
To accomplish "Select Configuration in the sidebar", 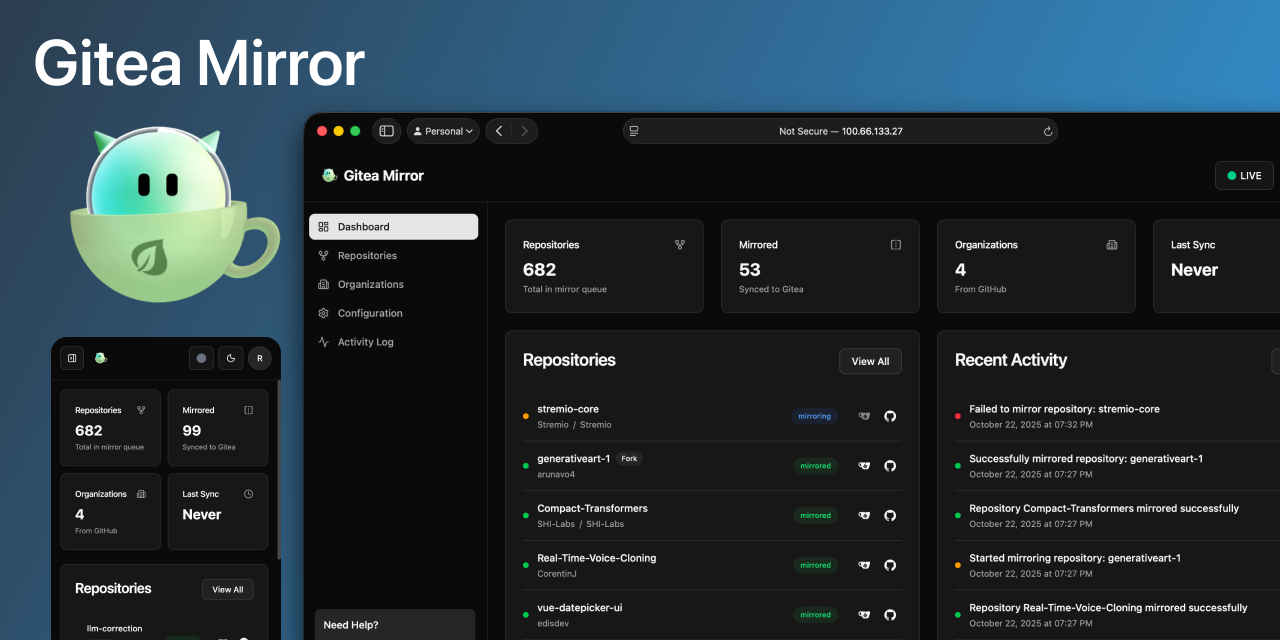I will click(369, 313).
